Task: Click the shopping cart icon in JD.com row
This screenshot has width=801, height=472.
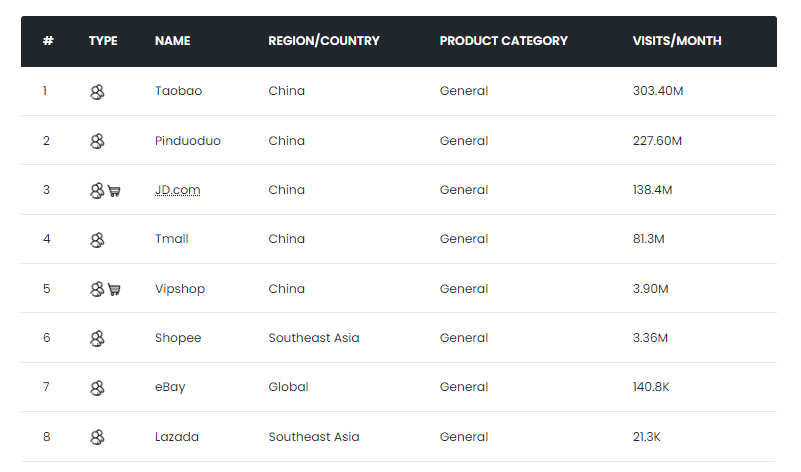Action: (x=114, y=191)
